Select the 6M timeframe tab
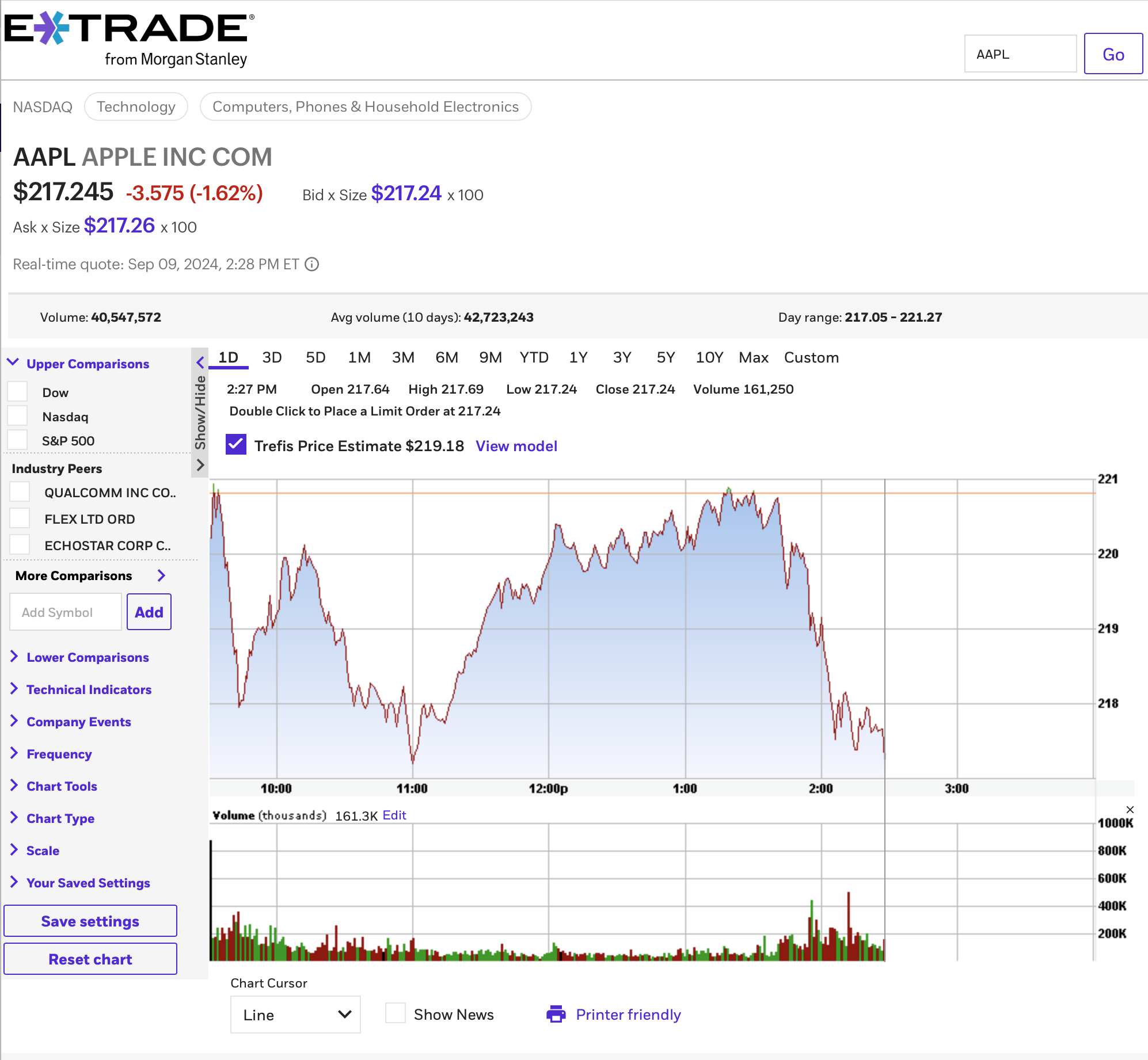The image size is (1148, 1060). 447,357
